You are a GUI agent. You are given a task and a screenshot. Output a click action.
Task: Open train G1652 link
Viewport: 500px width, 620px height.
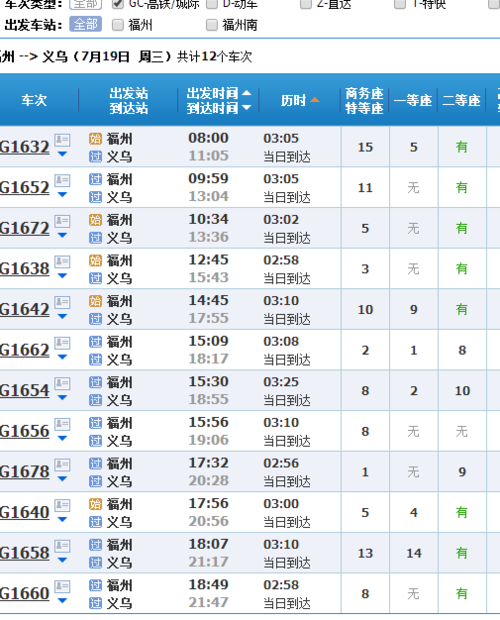click(x=25, y=187)
